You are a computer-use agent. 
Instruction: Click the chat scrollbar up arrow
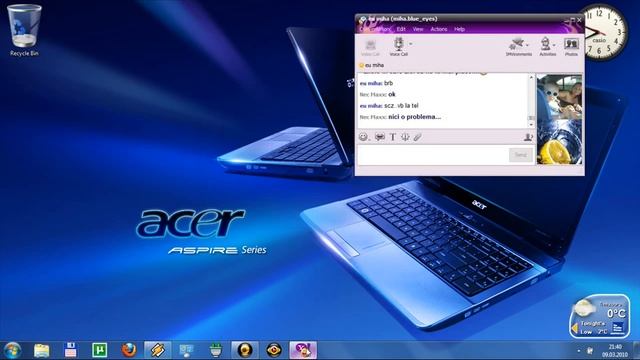531,77
